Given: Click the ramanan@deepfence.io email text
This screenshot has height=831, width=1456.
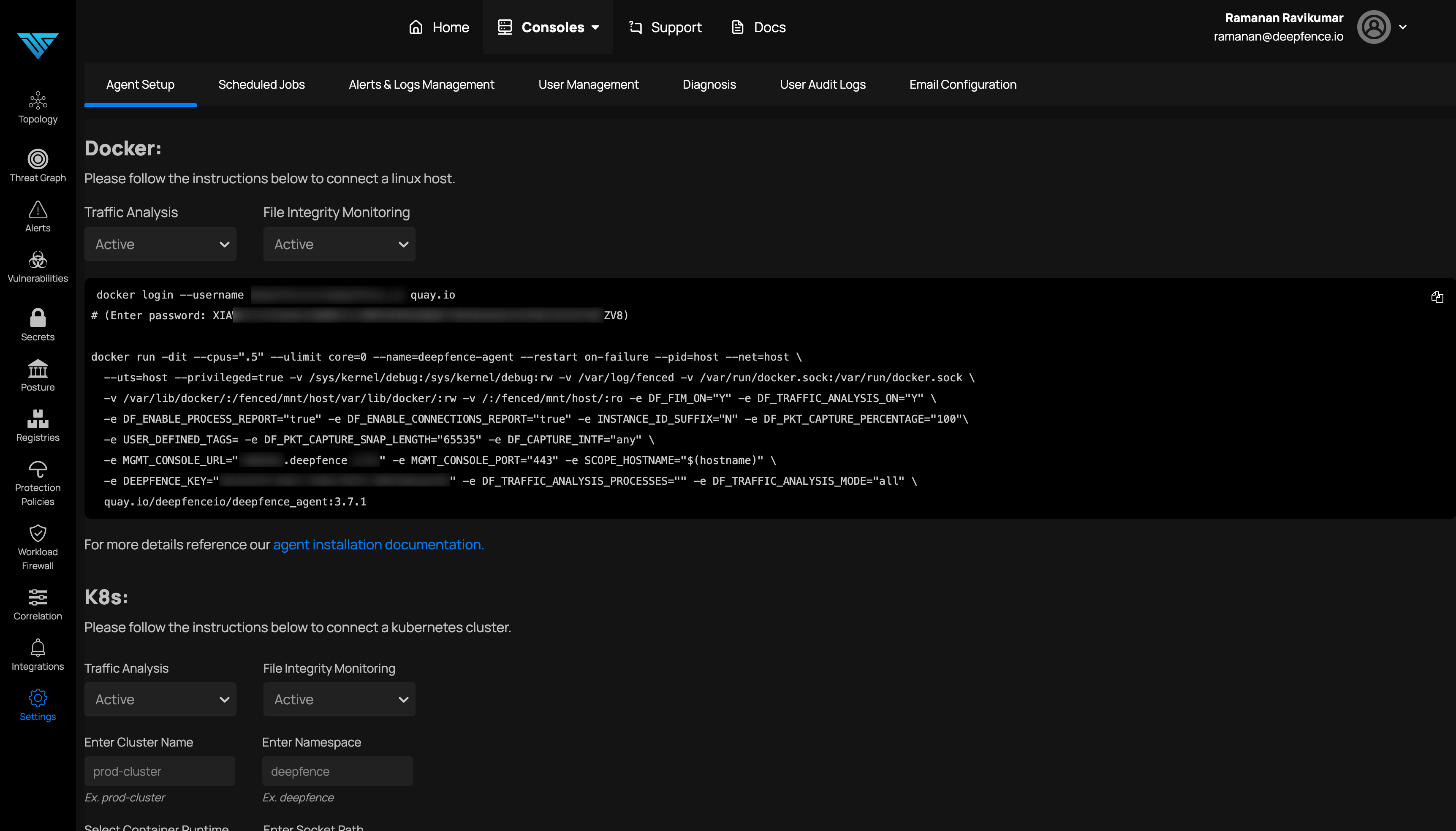Looking at the screenshot, I should click(1279, 37).
